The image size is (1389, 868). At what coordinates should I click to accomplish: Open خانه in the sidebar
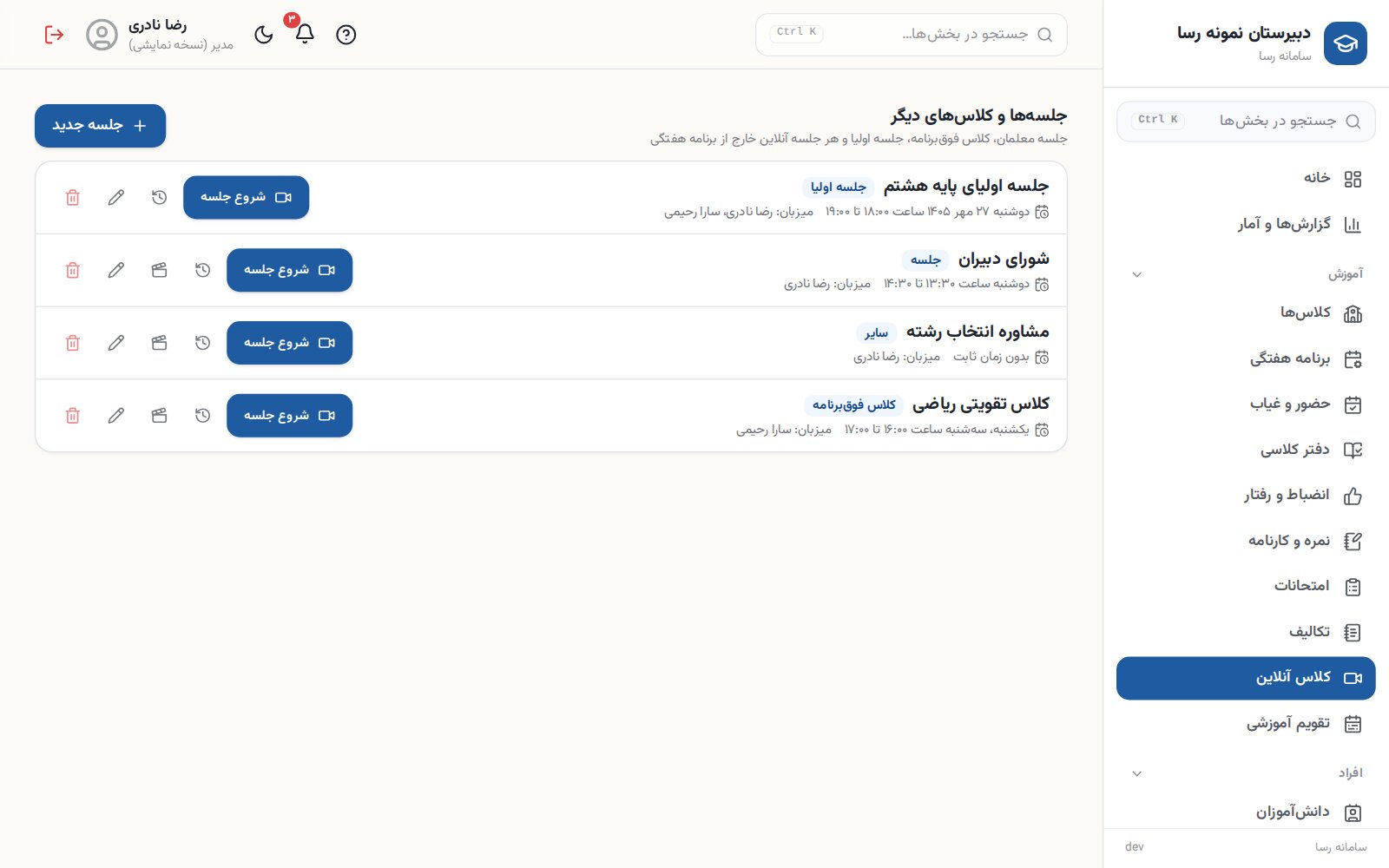click(1246, 179)
